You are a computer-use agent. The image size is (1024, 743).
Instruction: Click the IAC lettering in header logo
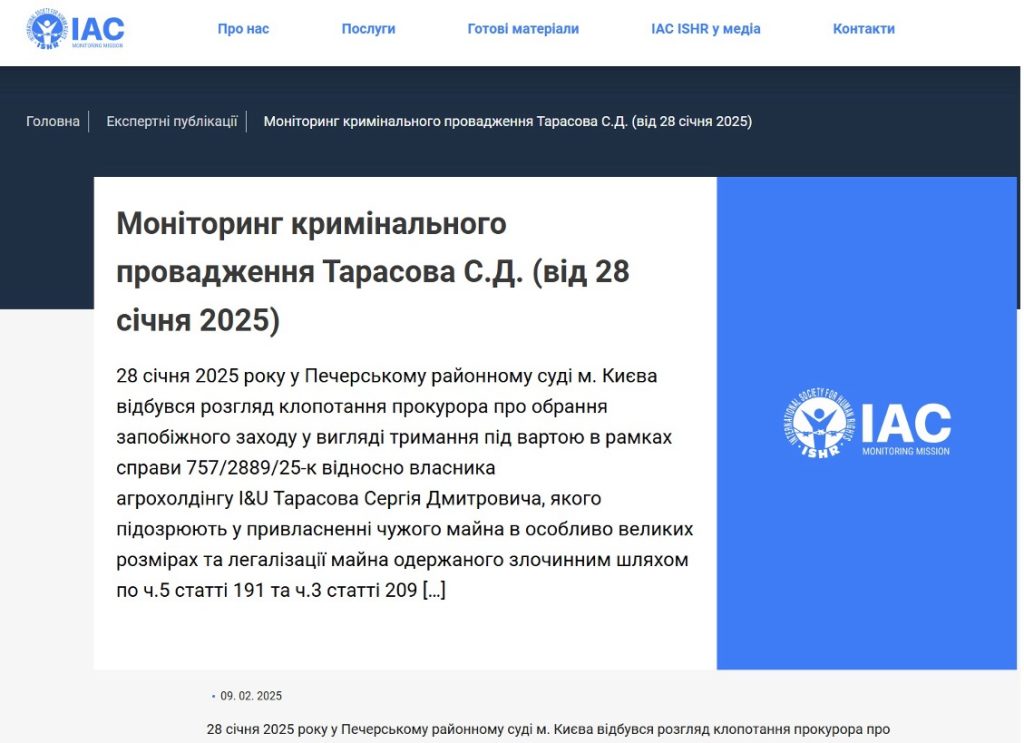tap(98, 27)
